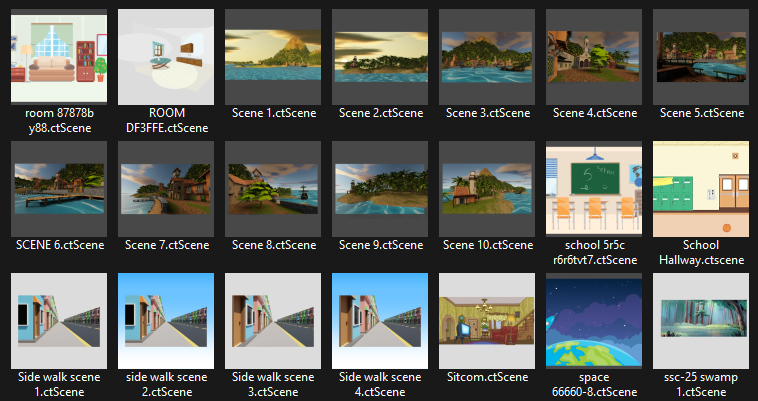Open the School Hallway.ctscene thumbnail
758x401 pixels.
[x=701, y=188]
